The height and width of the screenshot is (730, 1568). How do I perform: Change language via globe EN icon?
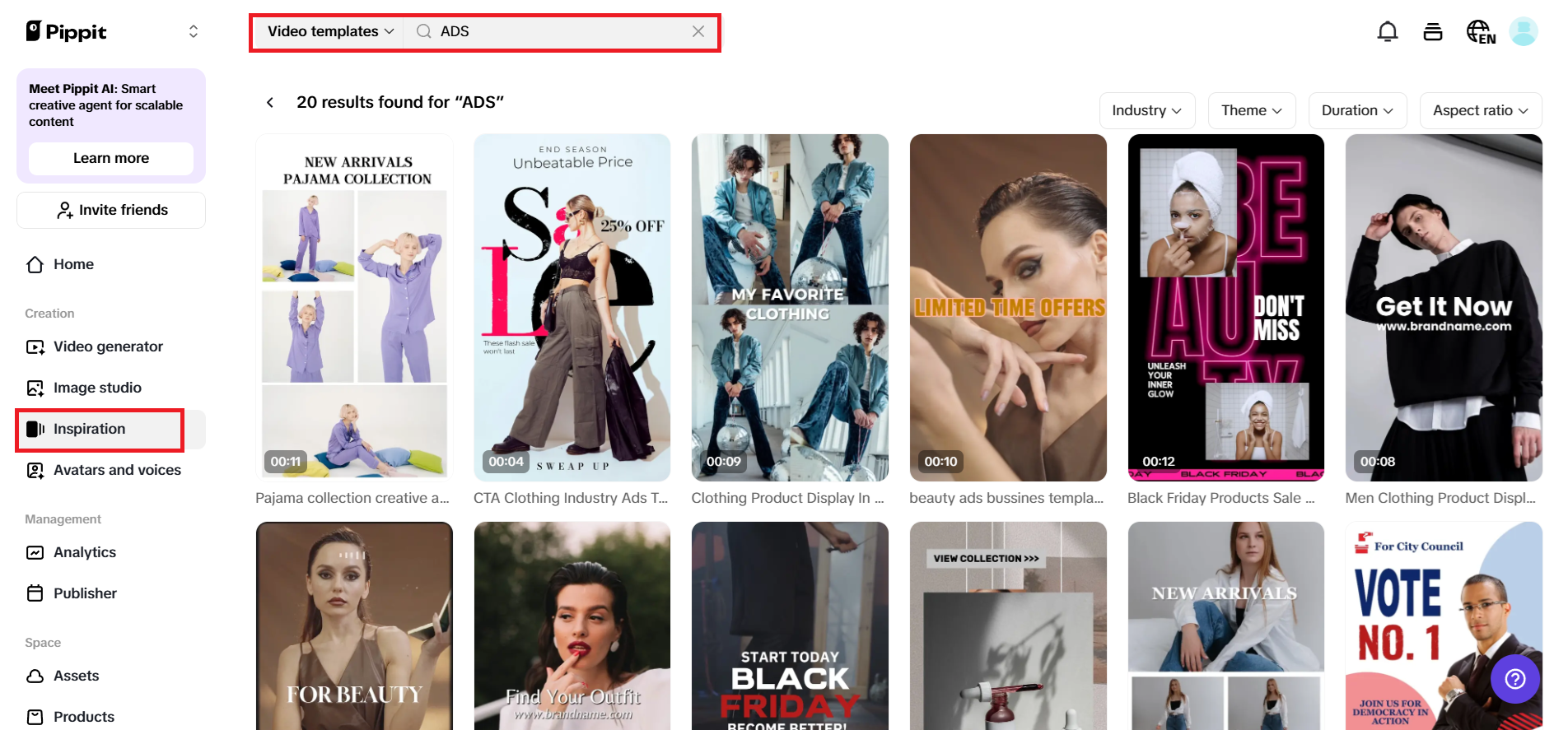pyautogui.click(x=1481, y=32)
